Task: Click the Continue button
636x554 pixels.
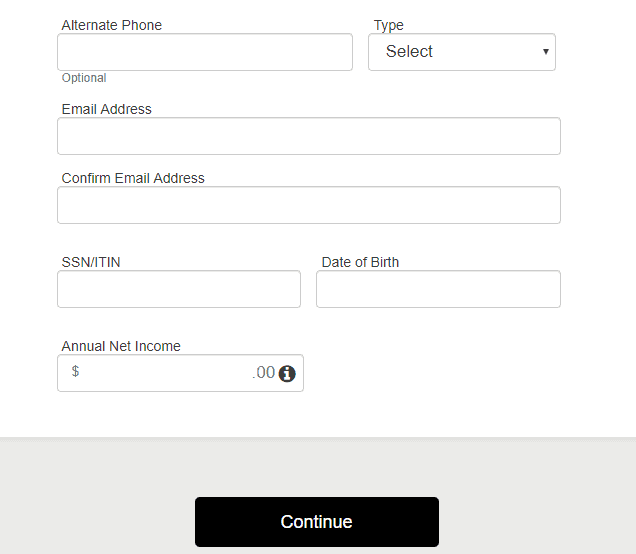Action: pyautogui.click(x=317, y=522)
